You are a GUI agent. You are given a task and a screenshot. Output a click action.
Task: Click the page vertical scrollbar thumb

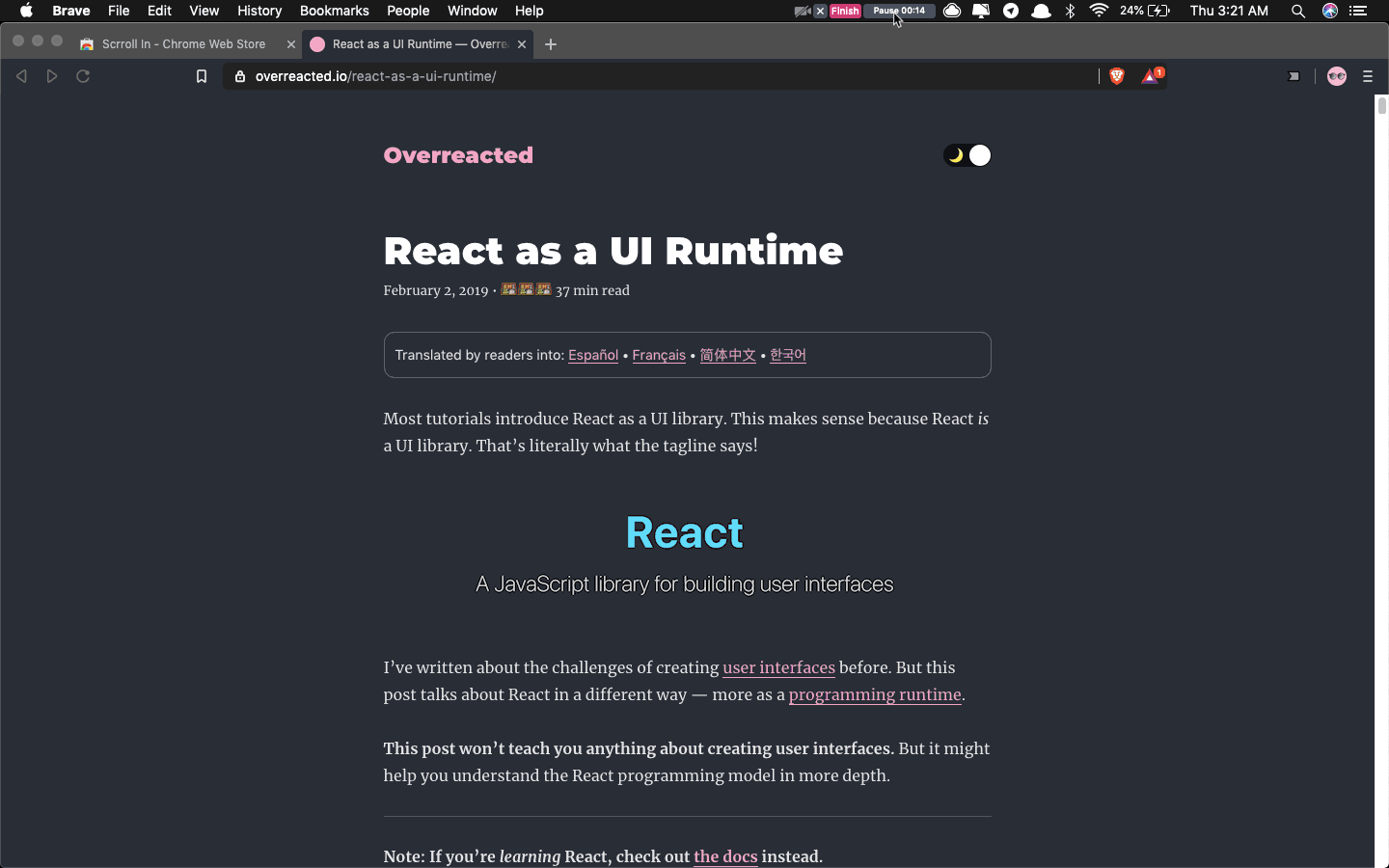pos(1381,106)
